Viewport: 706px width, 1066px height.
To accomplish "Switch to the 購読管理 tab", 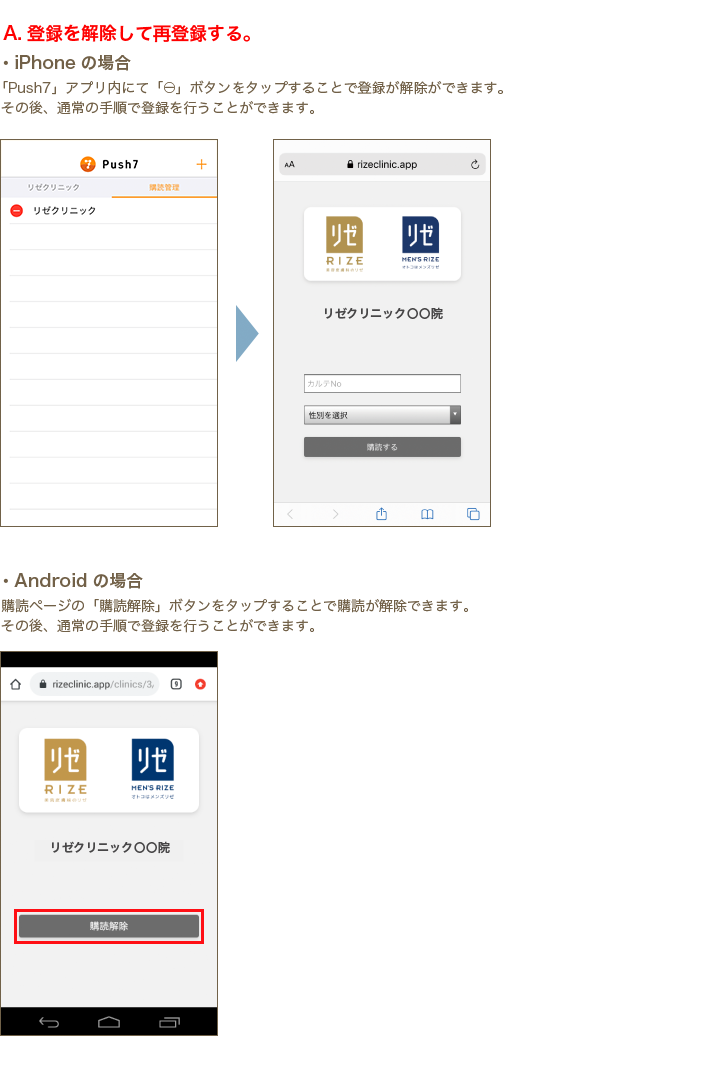I will (164, 188).
